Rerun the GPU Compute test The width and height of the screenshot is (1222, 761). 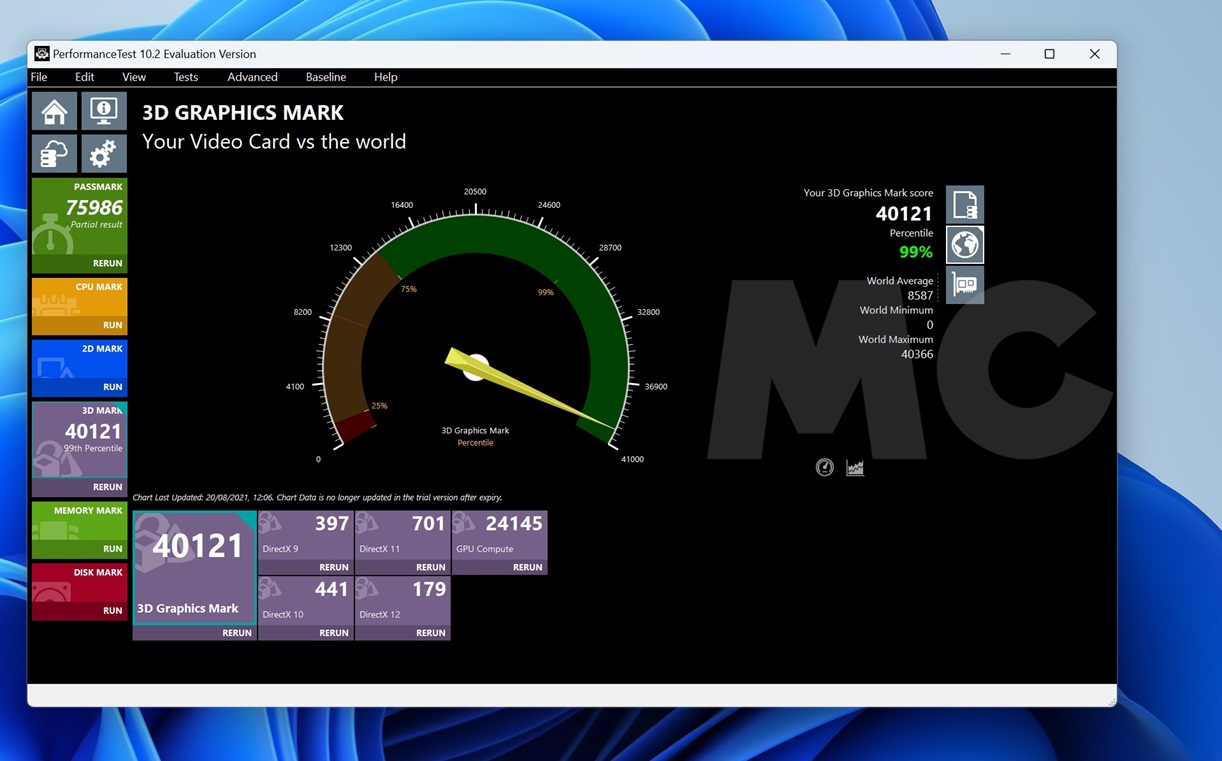pos(527,567)
